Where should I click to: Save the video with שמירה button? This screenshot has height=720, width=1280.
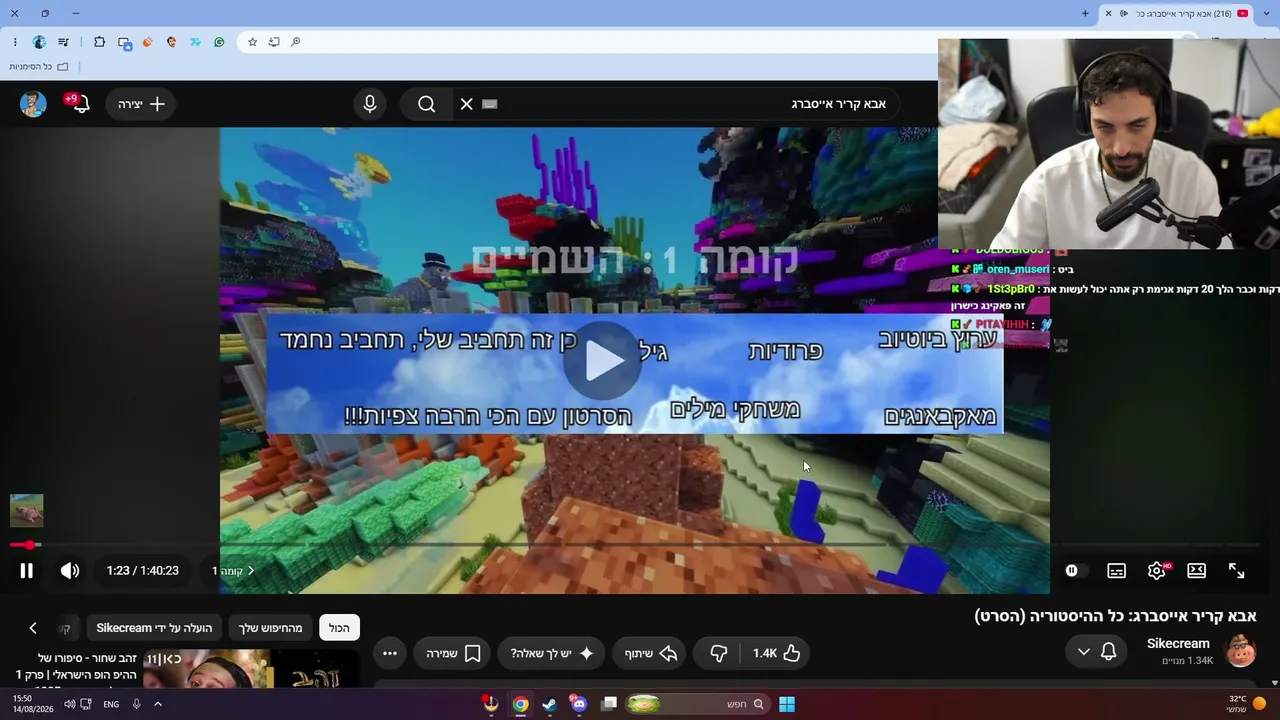pyautogui.click(x=454, y=653)
